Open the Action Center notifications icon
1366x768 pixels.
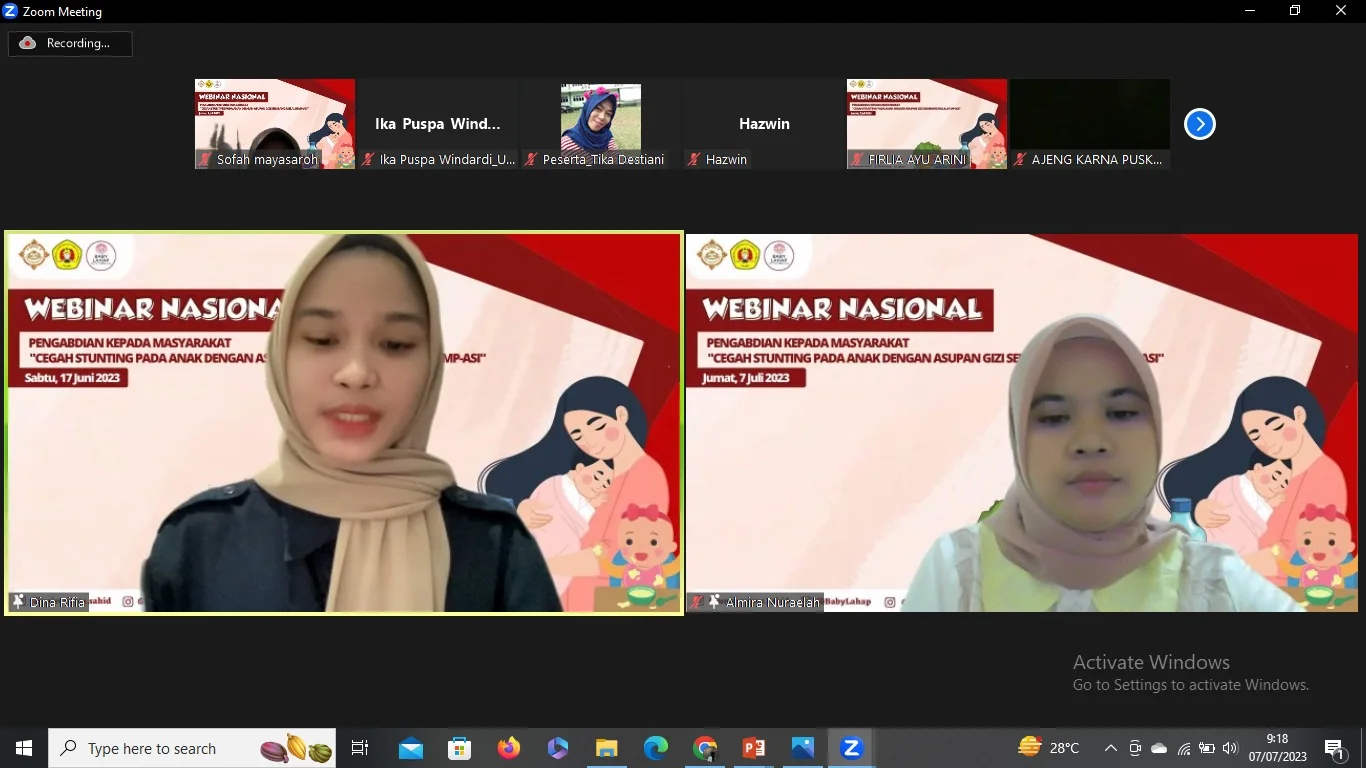point(1334,748)
